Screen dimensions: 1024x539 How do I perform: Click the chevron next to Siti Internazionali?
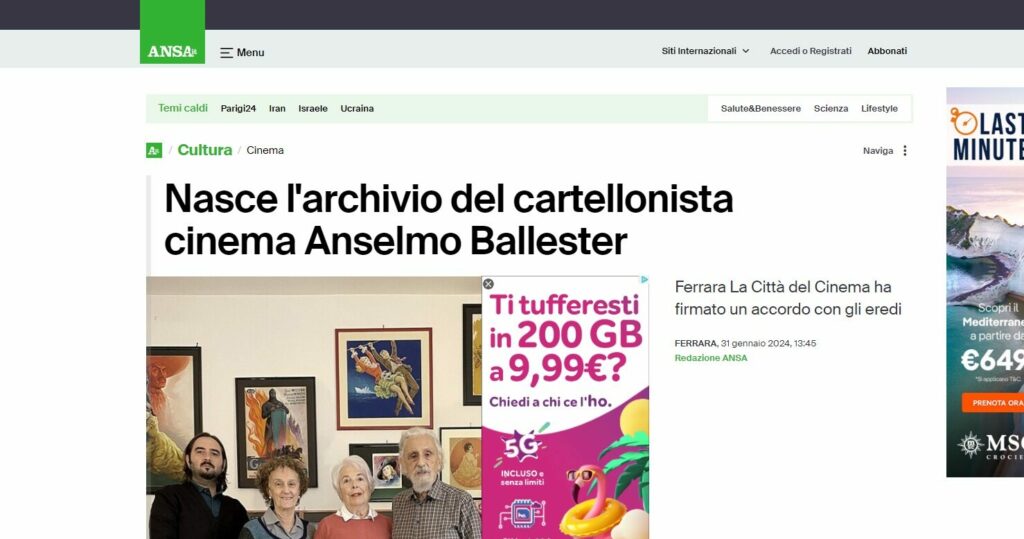coord(746,51)
